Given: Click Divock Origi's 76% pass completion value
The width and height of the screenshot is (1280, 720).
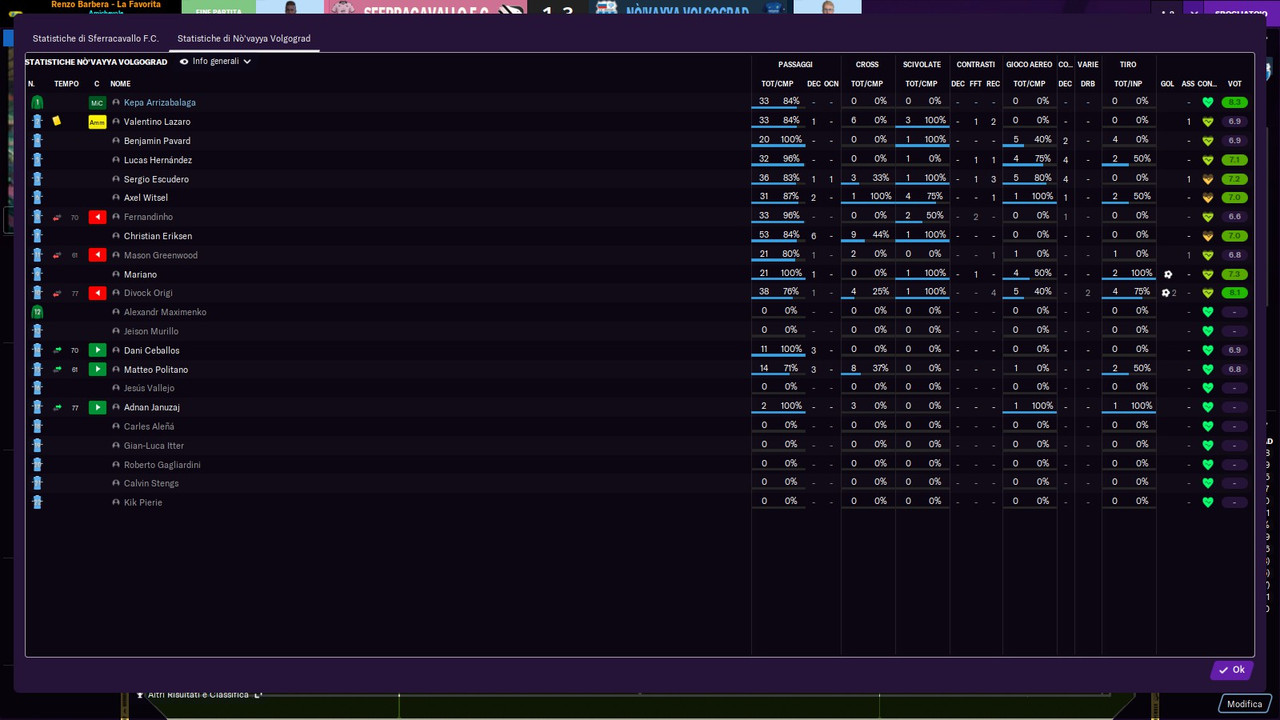Looking at the screenshot, I should pyautogui.click(x=790, y=293).
